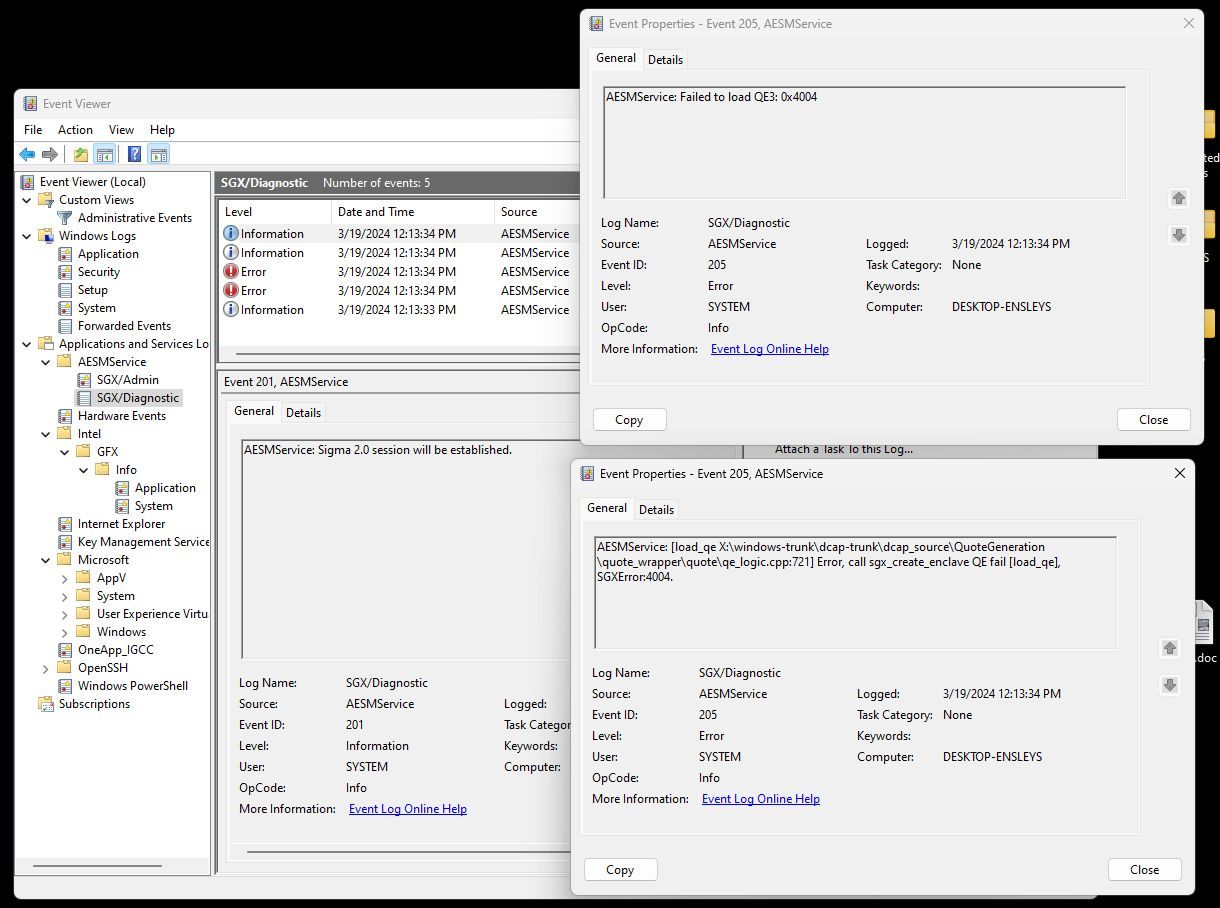Expand the AppV folder

pyautogui.click(x=65, y=578)
